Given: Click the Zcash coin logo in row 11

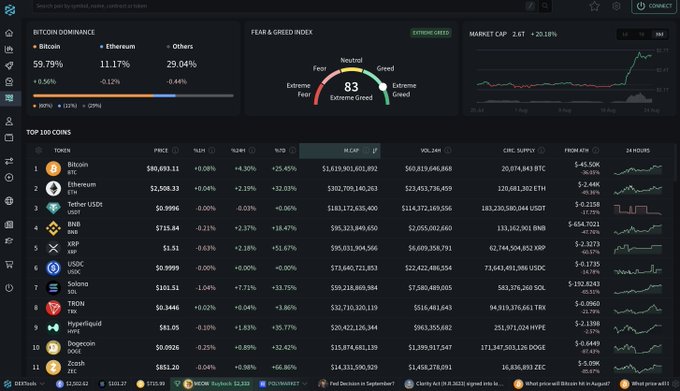Looking at the screenshot, I should [53, 368].
